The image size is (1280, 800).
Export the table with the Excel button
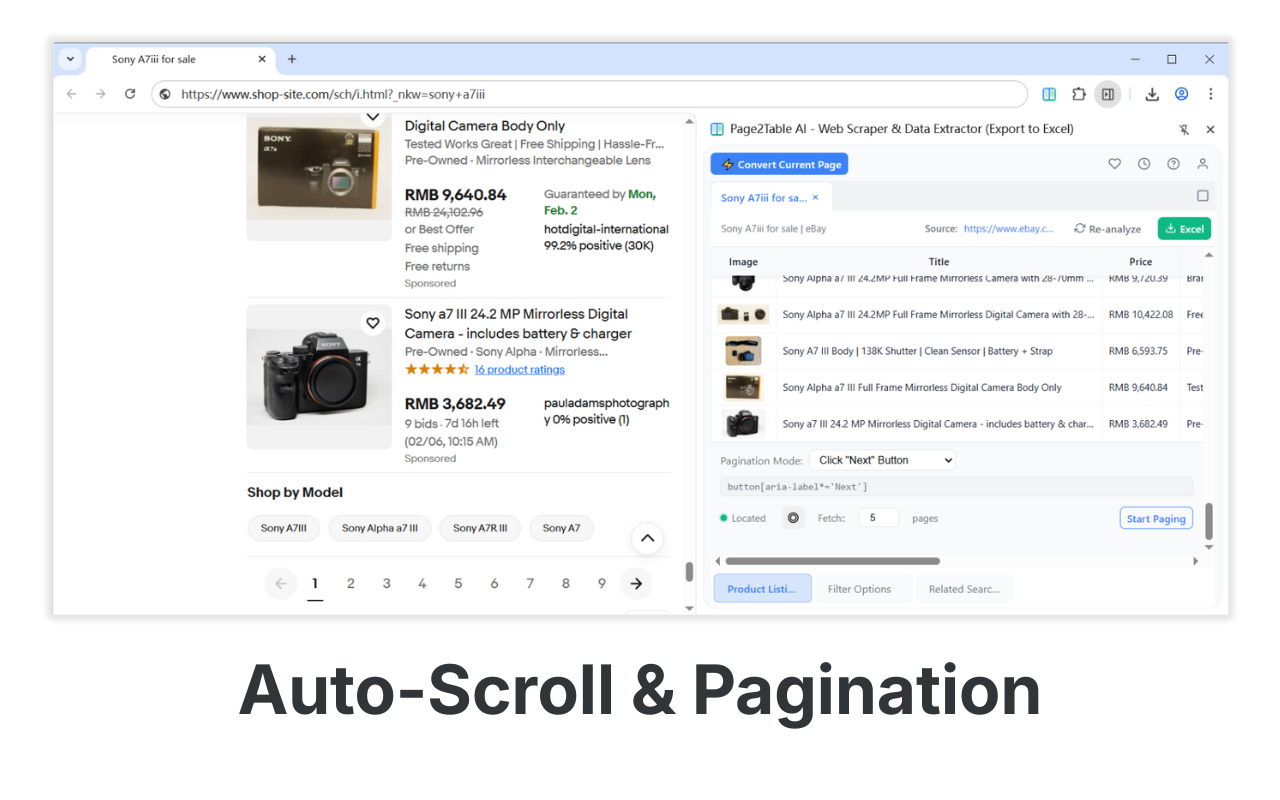[x=1184, y=229]
